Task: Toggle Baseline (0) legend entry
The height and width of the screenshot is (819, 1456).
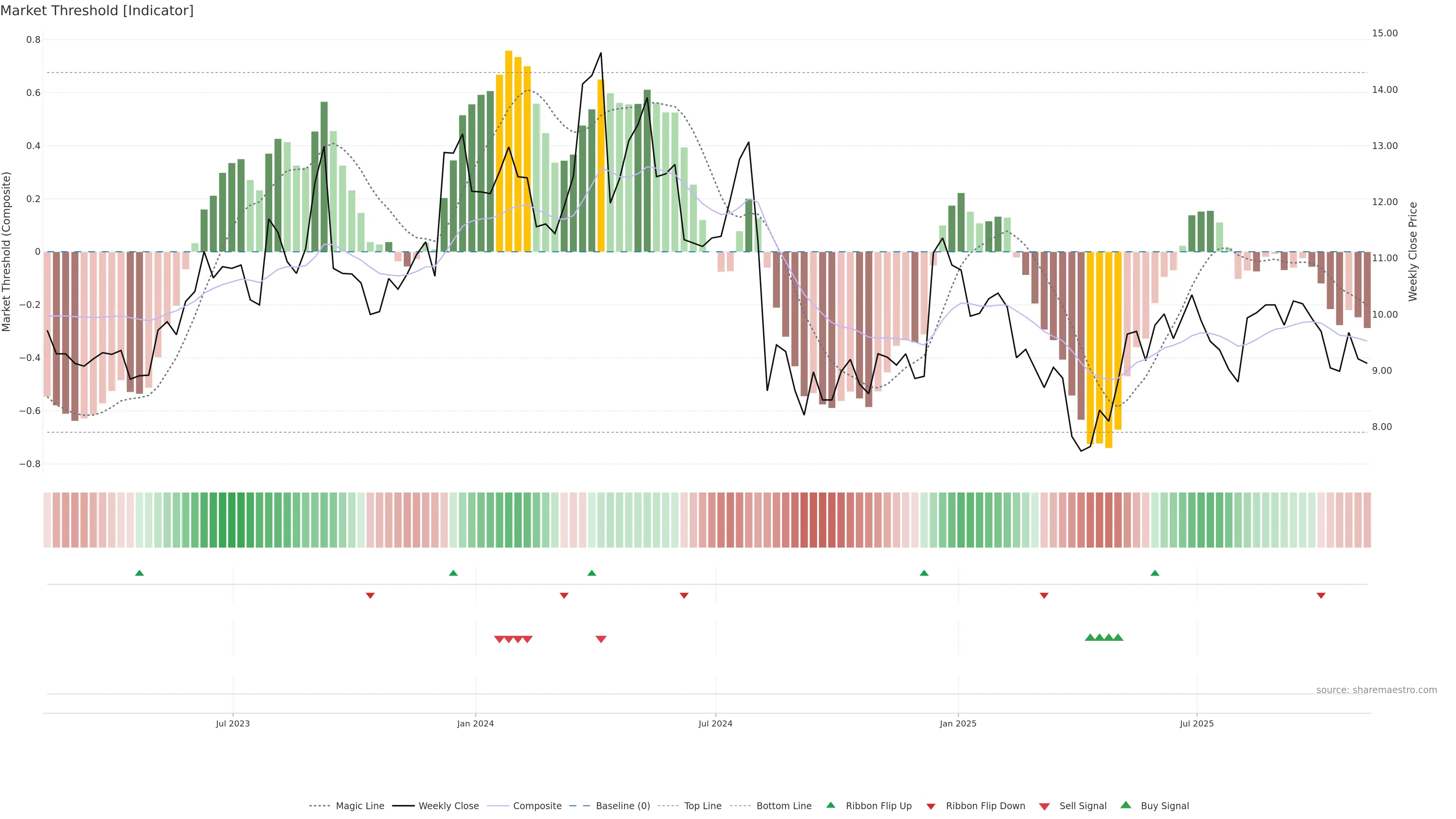Action: [x=623, y=806]
